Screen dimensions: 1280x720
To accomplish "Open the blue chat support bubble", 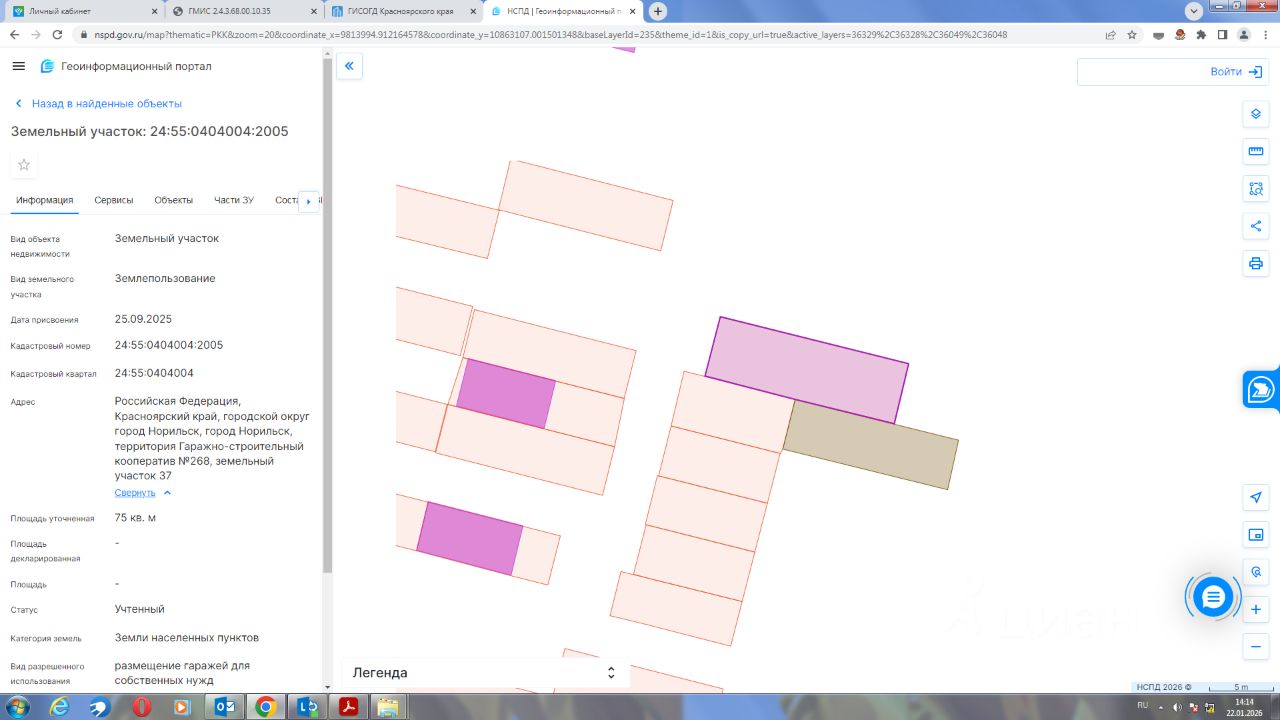I will tap(1213, 597).
